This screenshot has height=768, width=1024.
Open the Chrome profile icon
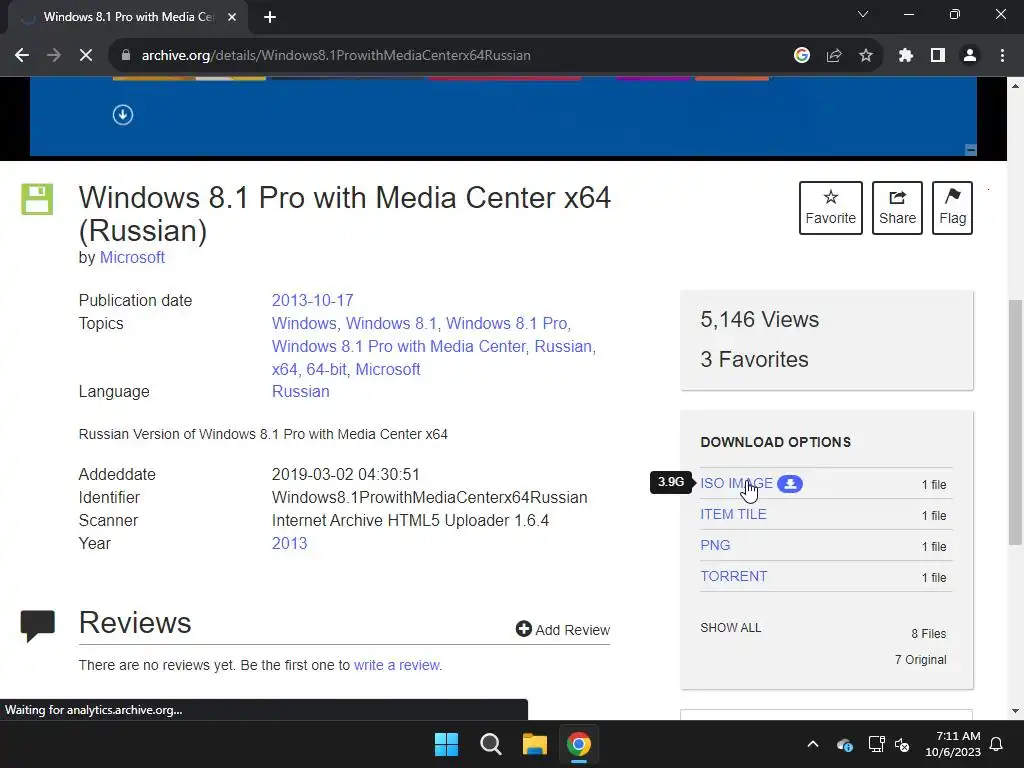pos(970,56)
